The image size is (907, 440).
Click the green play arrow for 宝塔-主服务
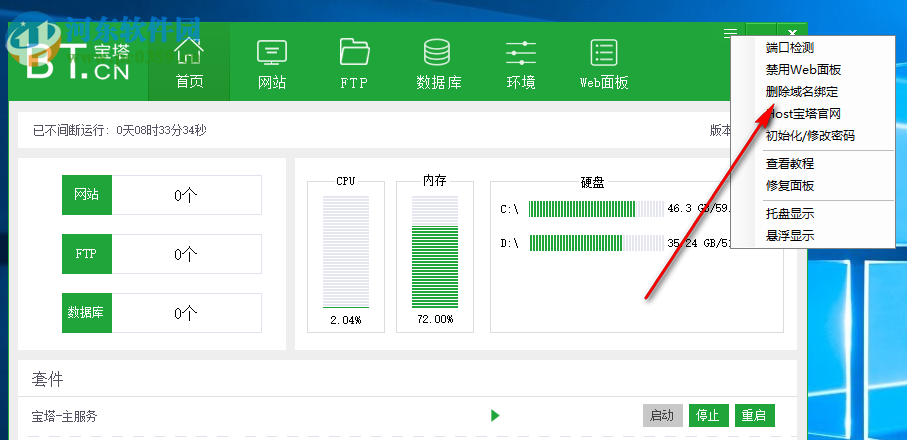coord(495,415)
